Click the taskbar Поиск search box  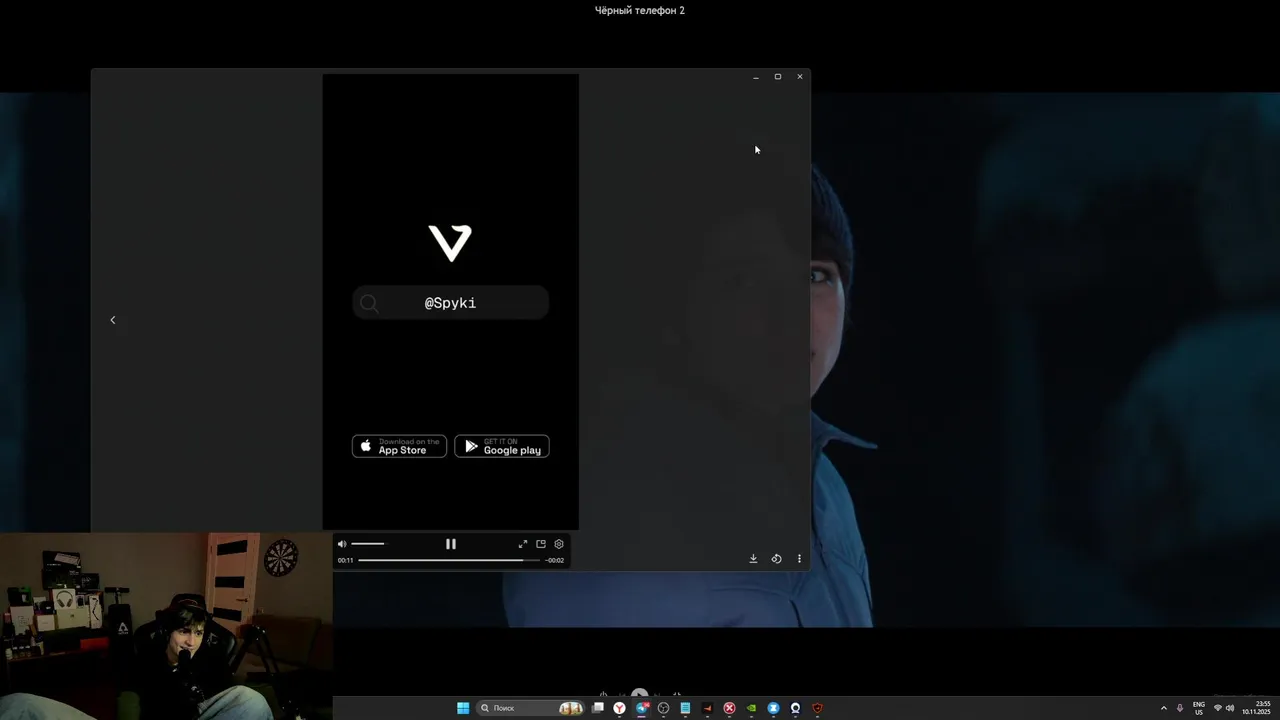(x=530, y=708)
